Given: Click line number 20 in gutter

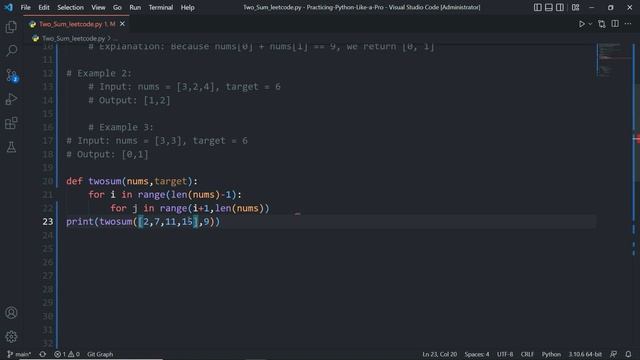Looking at the screenshot, I should click(x=47, y=181).
